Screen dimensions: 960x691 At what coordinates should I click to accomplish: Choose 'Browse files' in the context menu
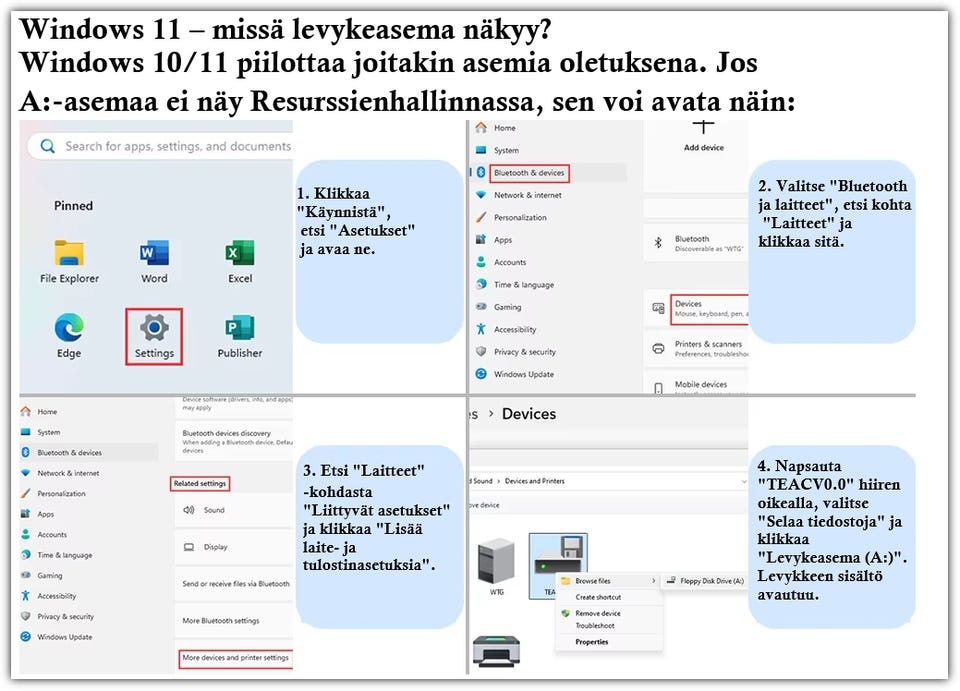pos(609,581)
